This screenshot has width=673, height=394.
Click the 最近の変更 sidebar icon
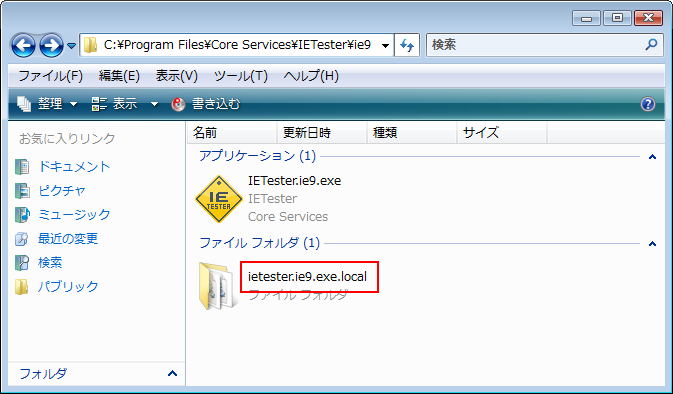[x=22, y=239]
